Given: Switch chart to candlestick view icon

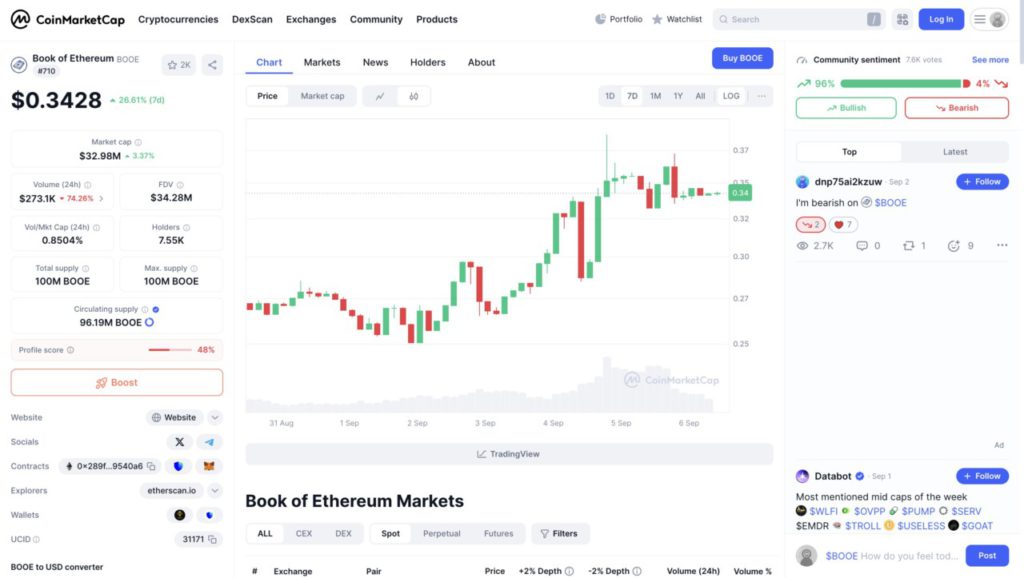Looking at the screenshot, I should (413, 96).
